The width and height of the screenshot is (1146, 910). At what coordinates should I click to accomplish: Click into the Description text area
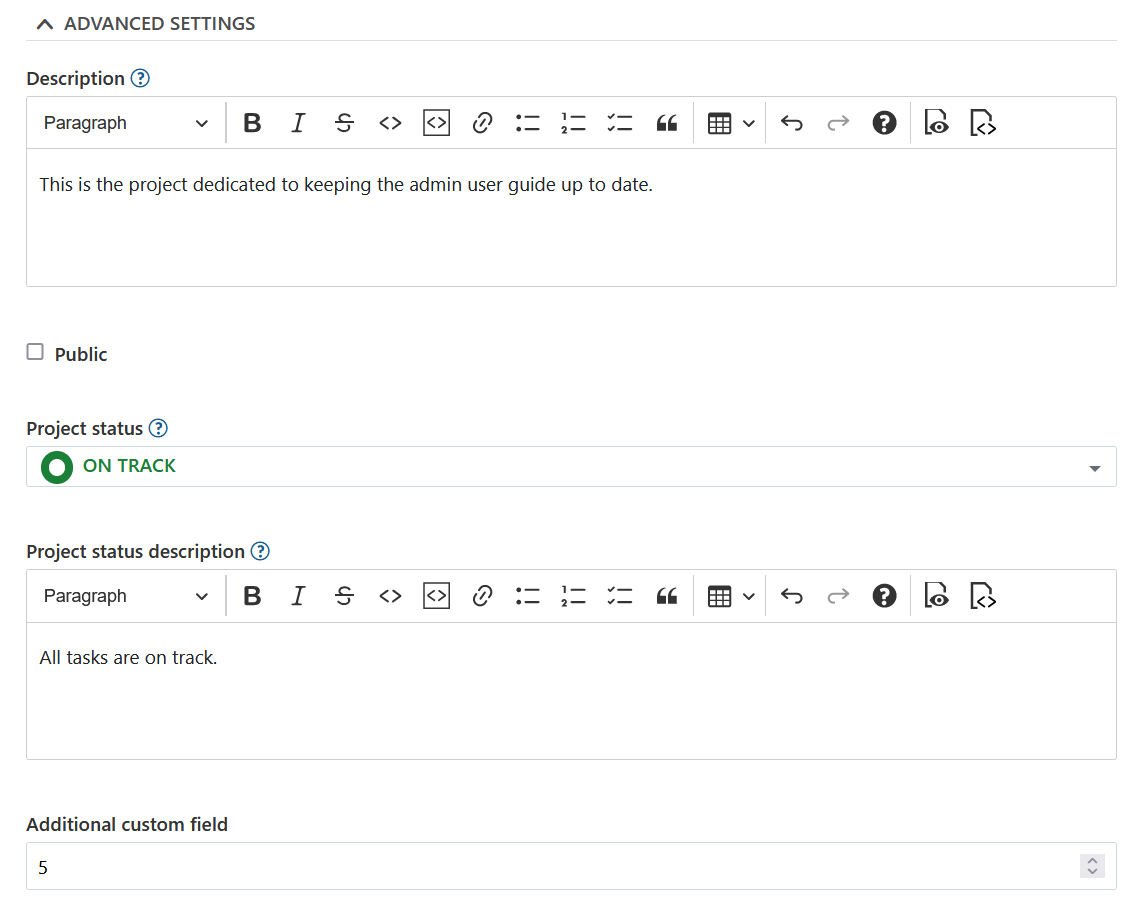570,230
